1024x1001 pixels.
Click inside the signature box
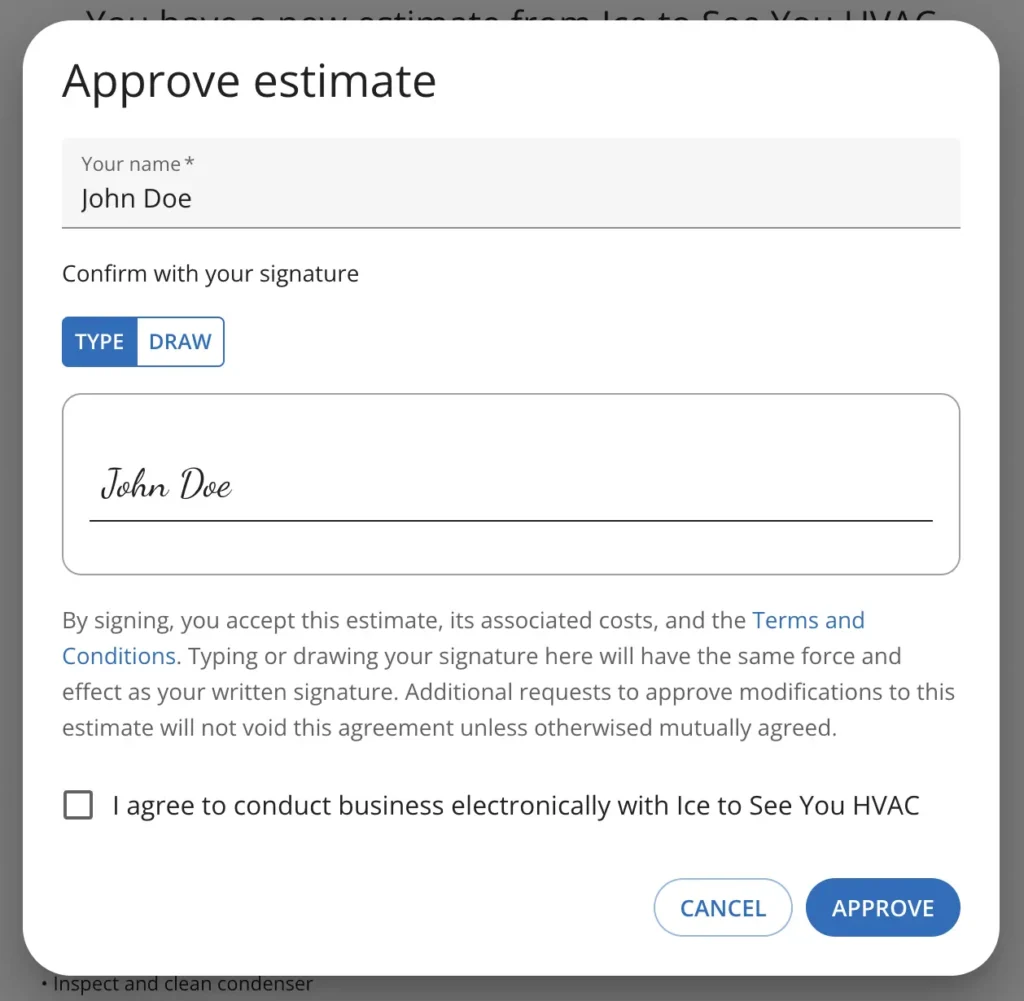[600, 450]
